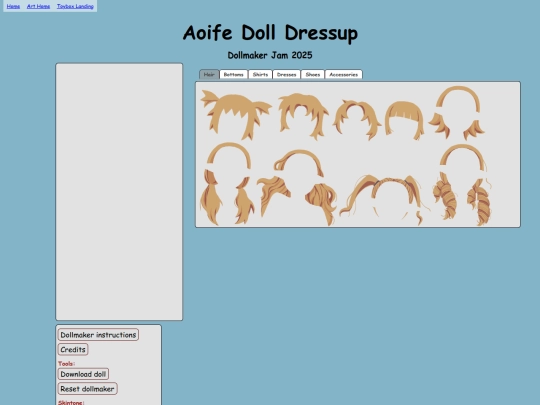Open the Dollmaker instructions
540x405 pixels.
[98, 335]
